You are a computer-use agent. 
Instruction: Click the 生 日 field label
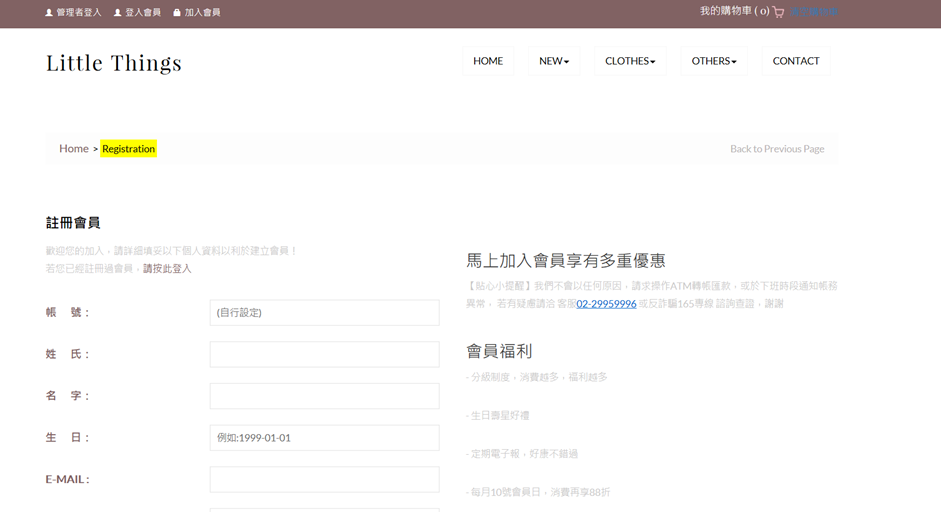coord(67,438)
